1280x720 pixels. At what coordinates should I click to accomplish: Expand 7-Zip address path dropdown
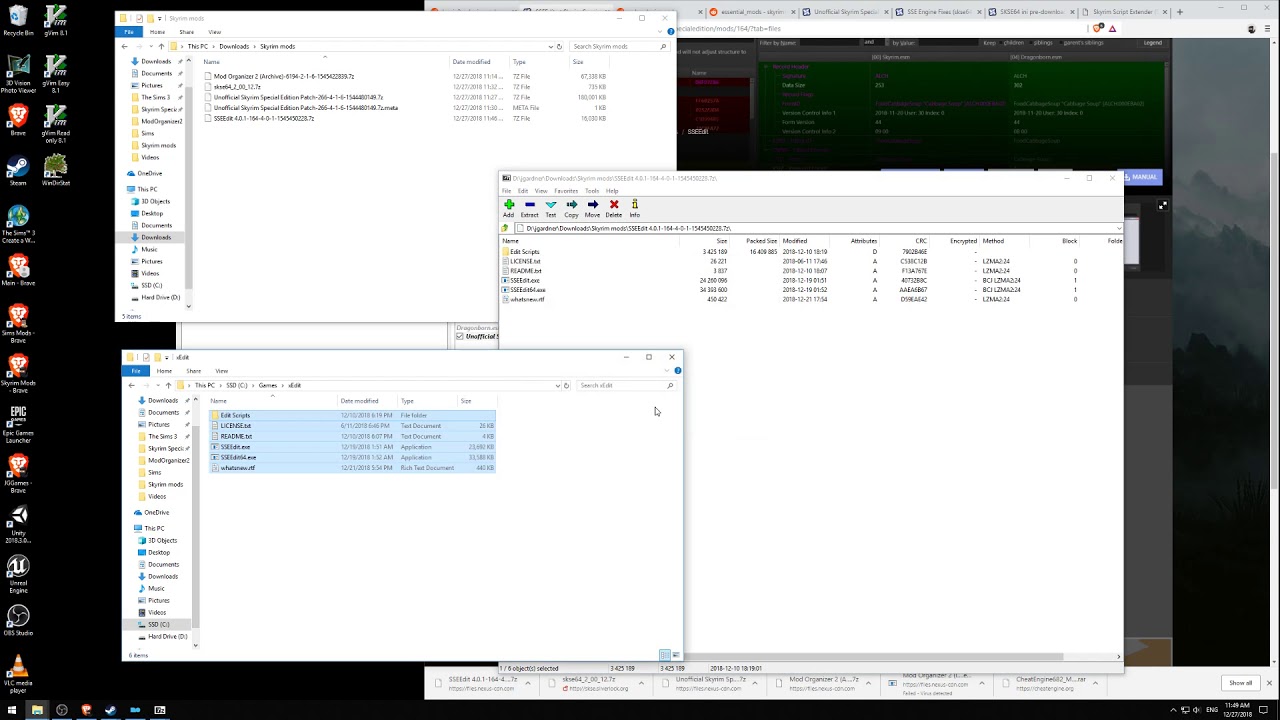1118,228
